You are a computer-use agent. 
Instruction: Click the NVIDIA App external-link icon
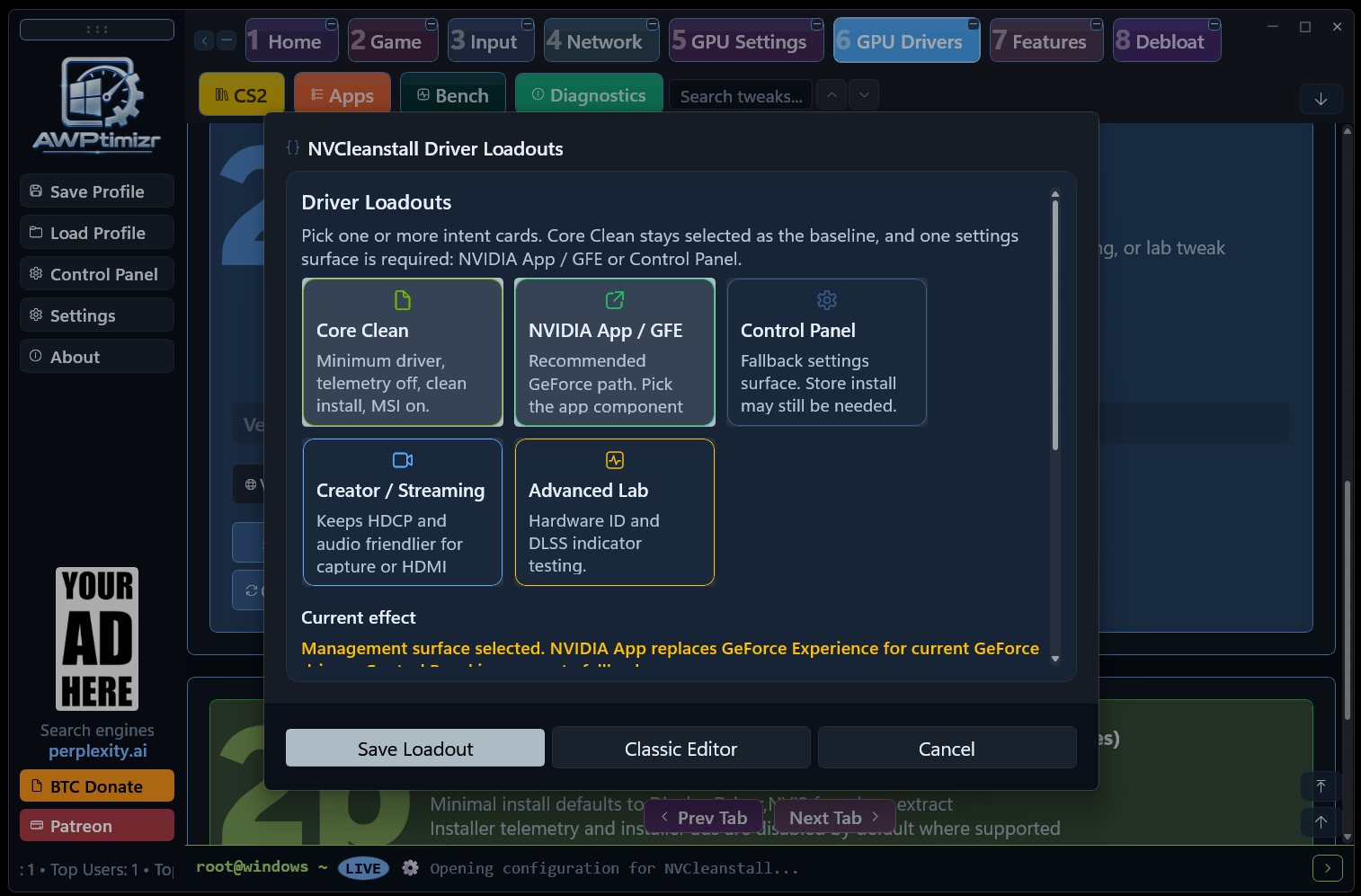click(615, 299)
